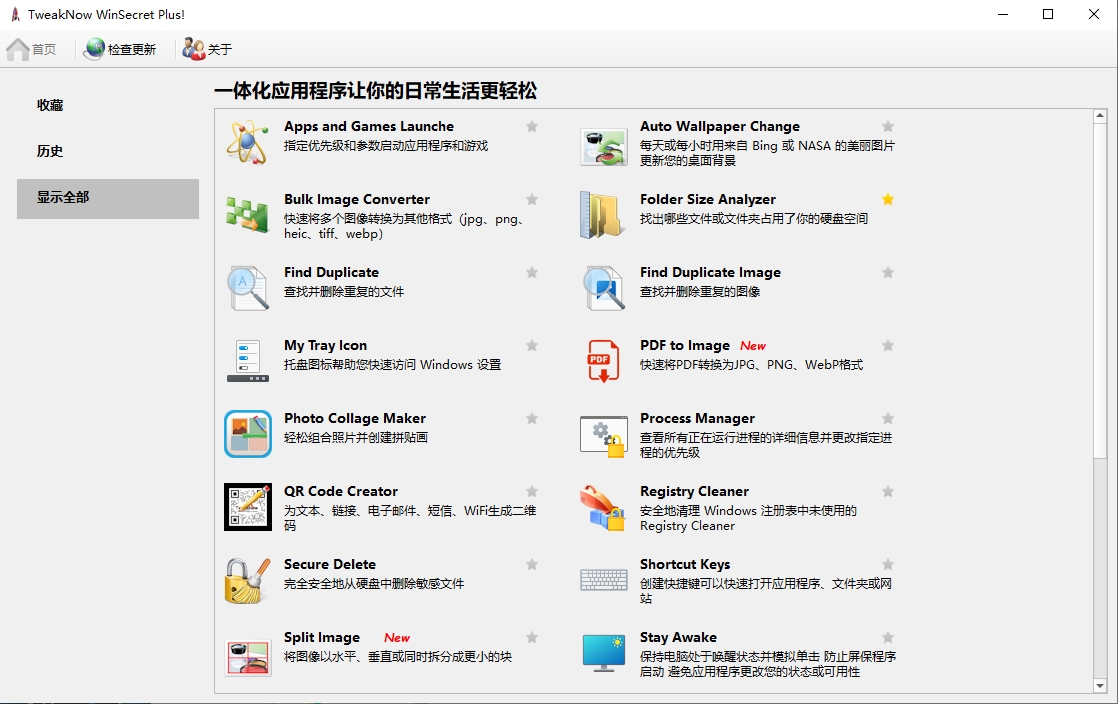The image size is (1118, 704).
Task: Open 关于 about button
Action: coord(207,49)
